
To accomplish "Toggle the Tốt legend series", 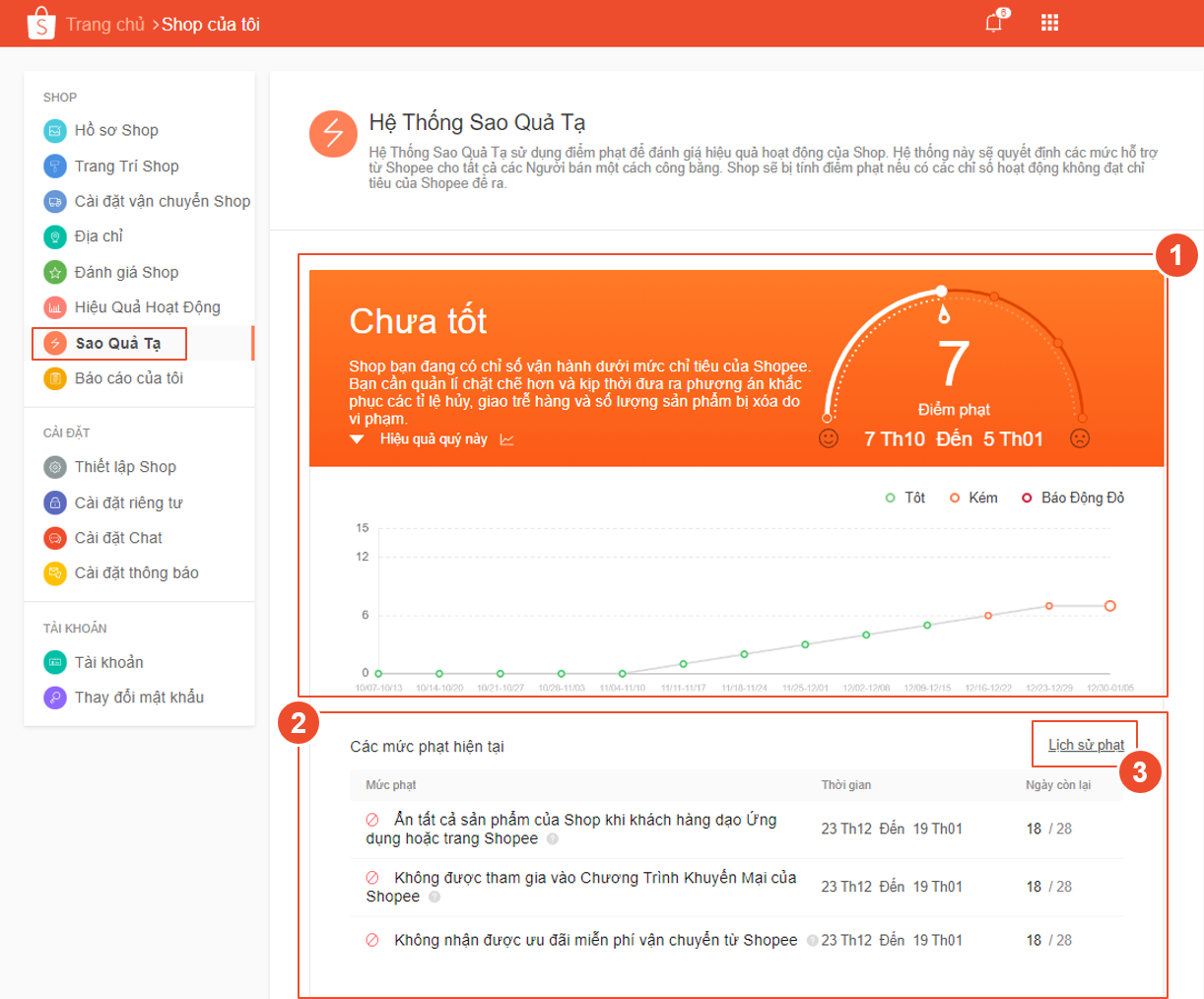I will coord(905,498).
